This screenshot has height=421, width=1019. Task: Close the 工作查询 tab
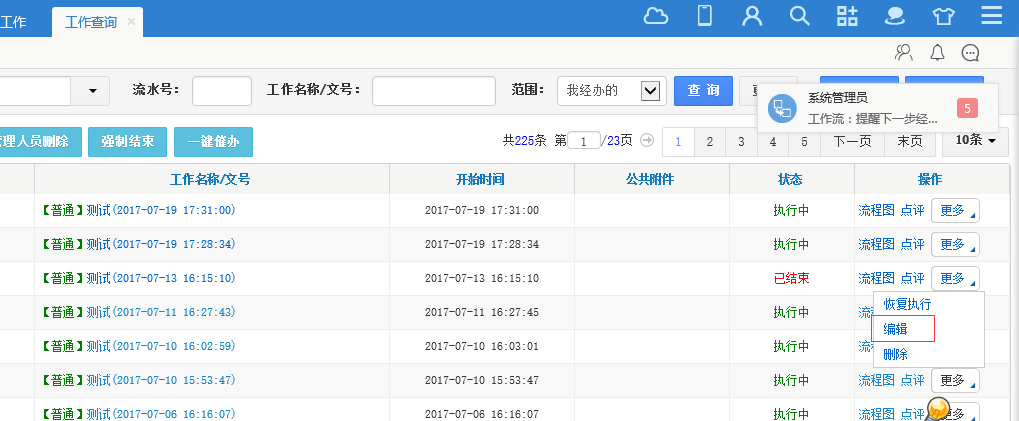coord(131,21)
